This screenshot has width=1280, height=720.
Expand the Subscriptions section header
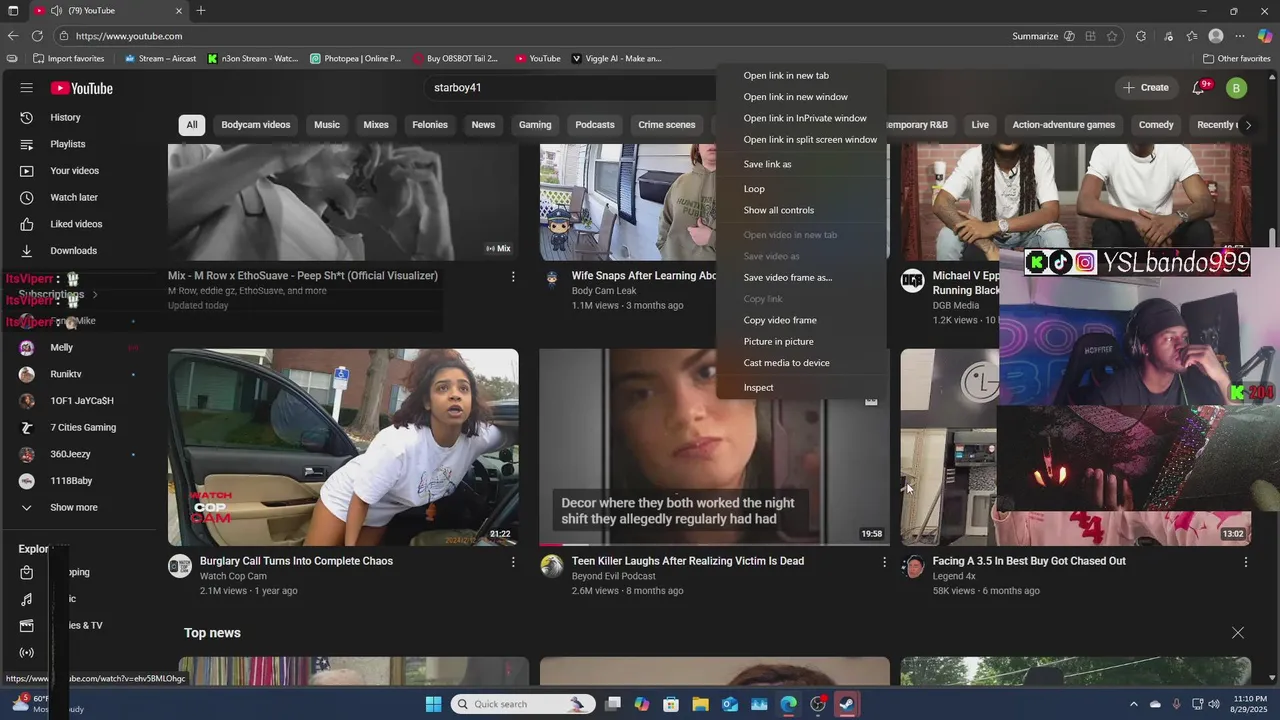coord(58,295)
